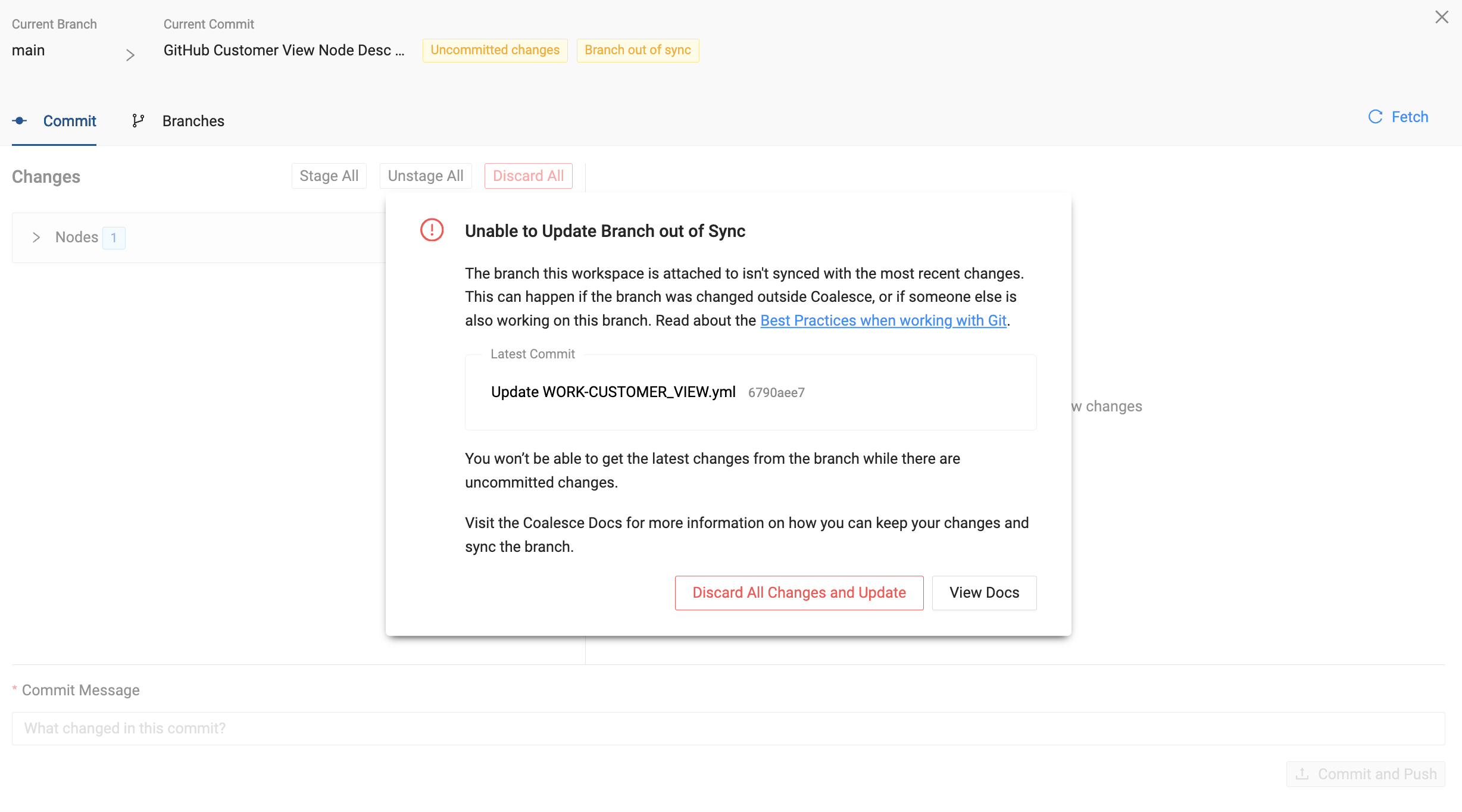1462x812 pixels.
Task: Click Unstage All changes option
Action: coord(425,176)
